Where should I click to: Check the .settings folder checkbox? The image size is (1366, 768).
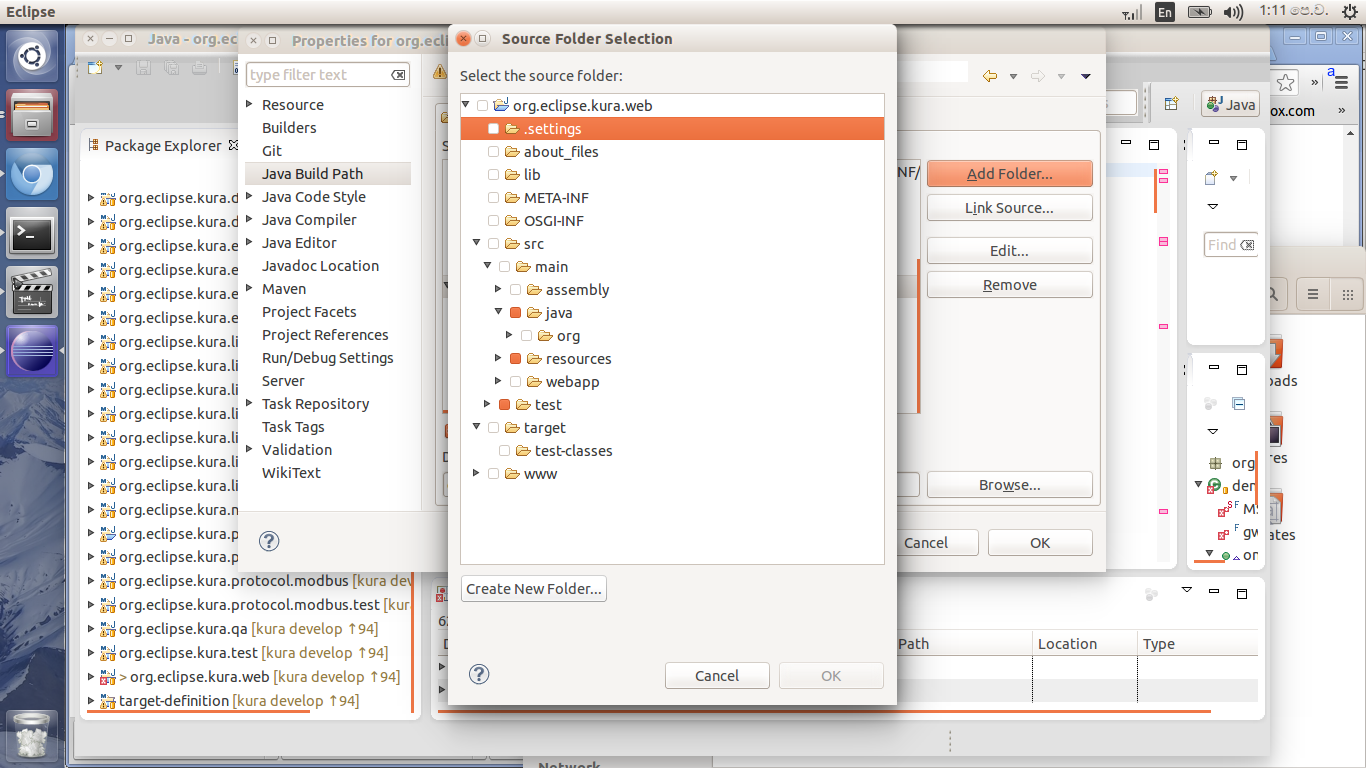(493, 129)
